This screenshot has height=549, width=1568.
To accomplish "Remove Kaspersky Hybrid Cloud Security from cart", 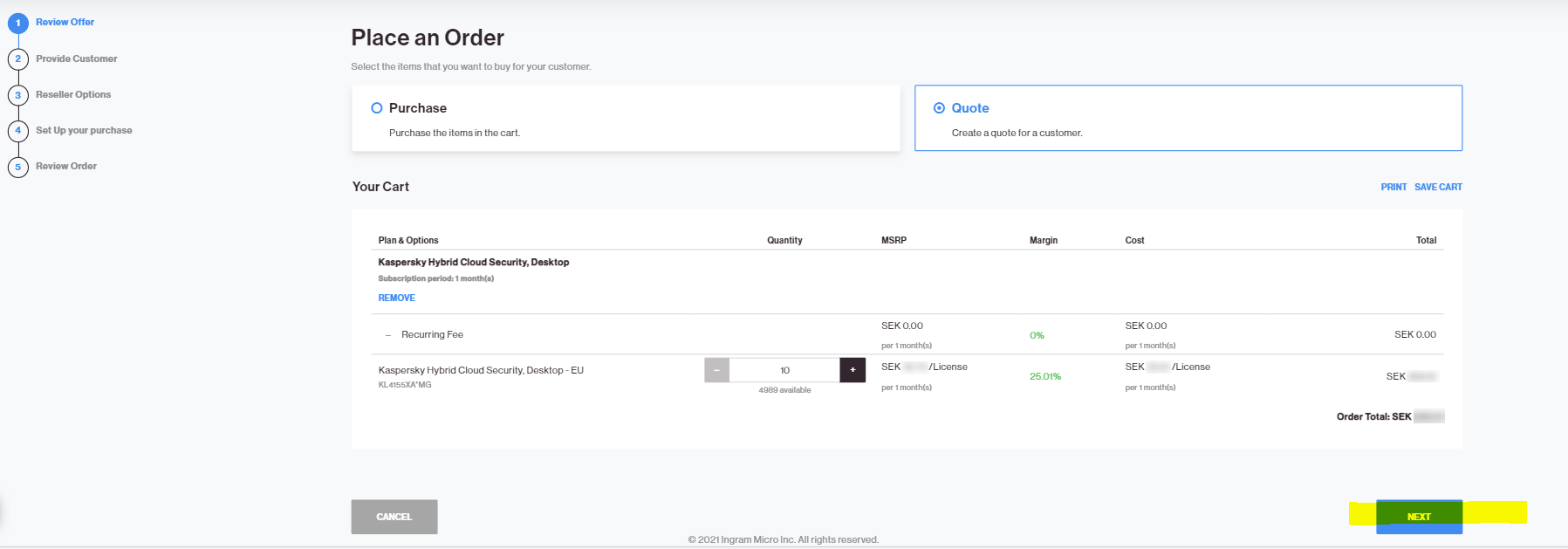I will [396, 298].
